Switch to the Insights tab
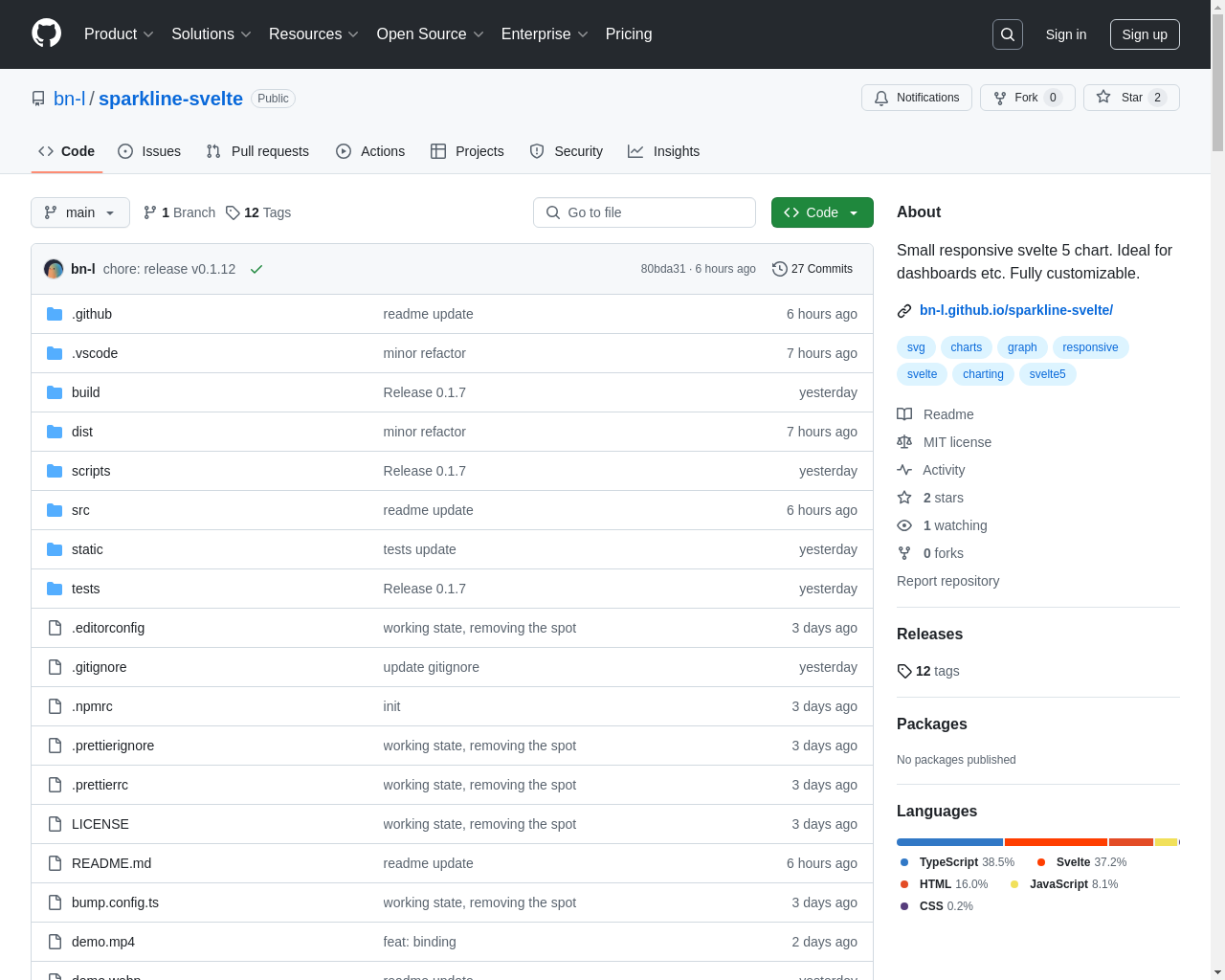Screen dimensions: 1225x980 [664, 151]
